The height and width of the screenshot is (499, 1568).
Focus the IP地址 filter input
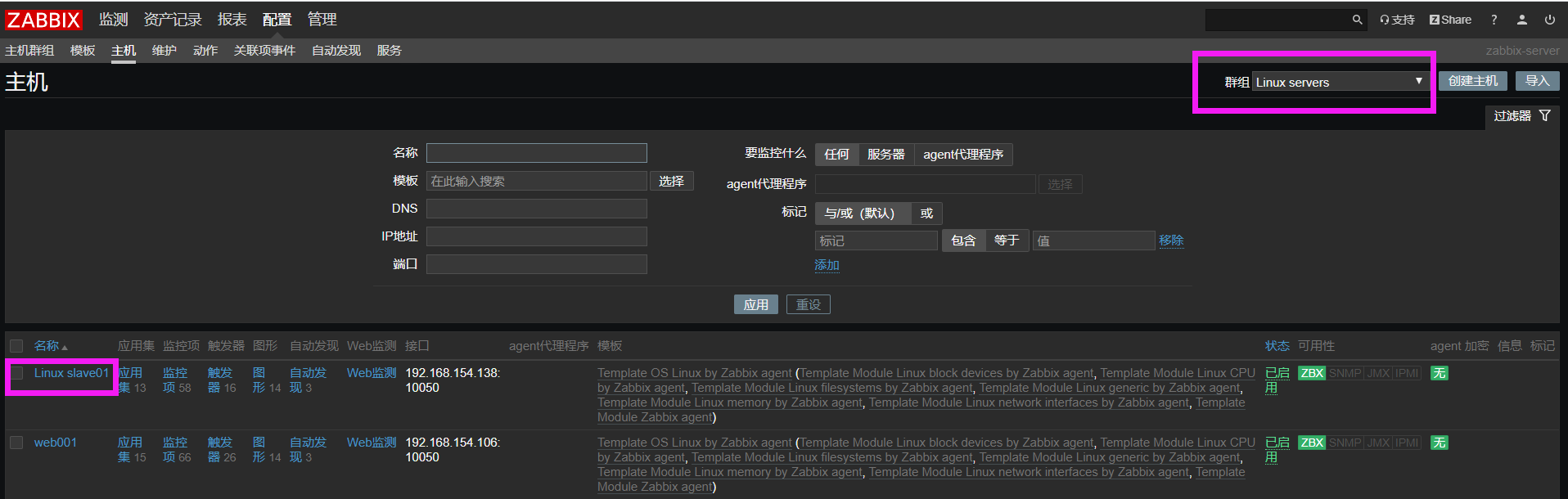pyautogui.click(x=537, y=236)
